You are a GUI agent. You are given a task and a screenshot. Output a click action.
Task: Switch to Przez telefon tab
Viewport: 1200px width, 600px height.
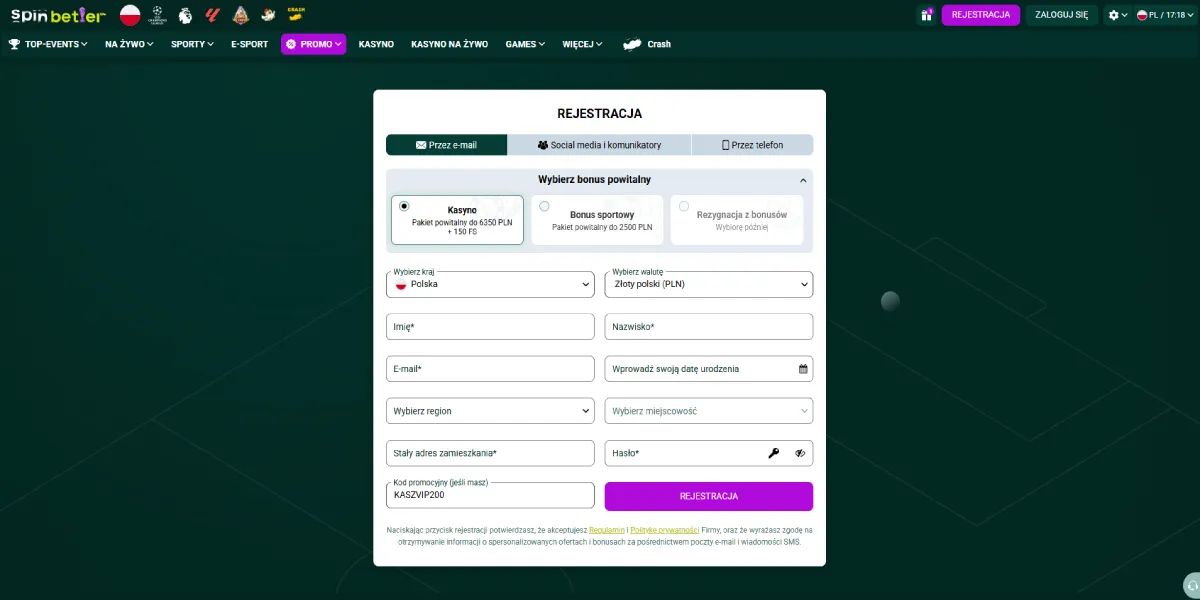(753, 145)
